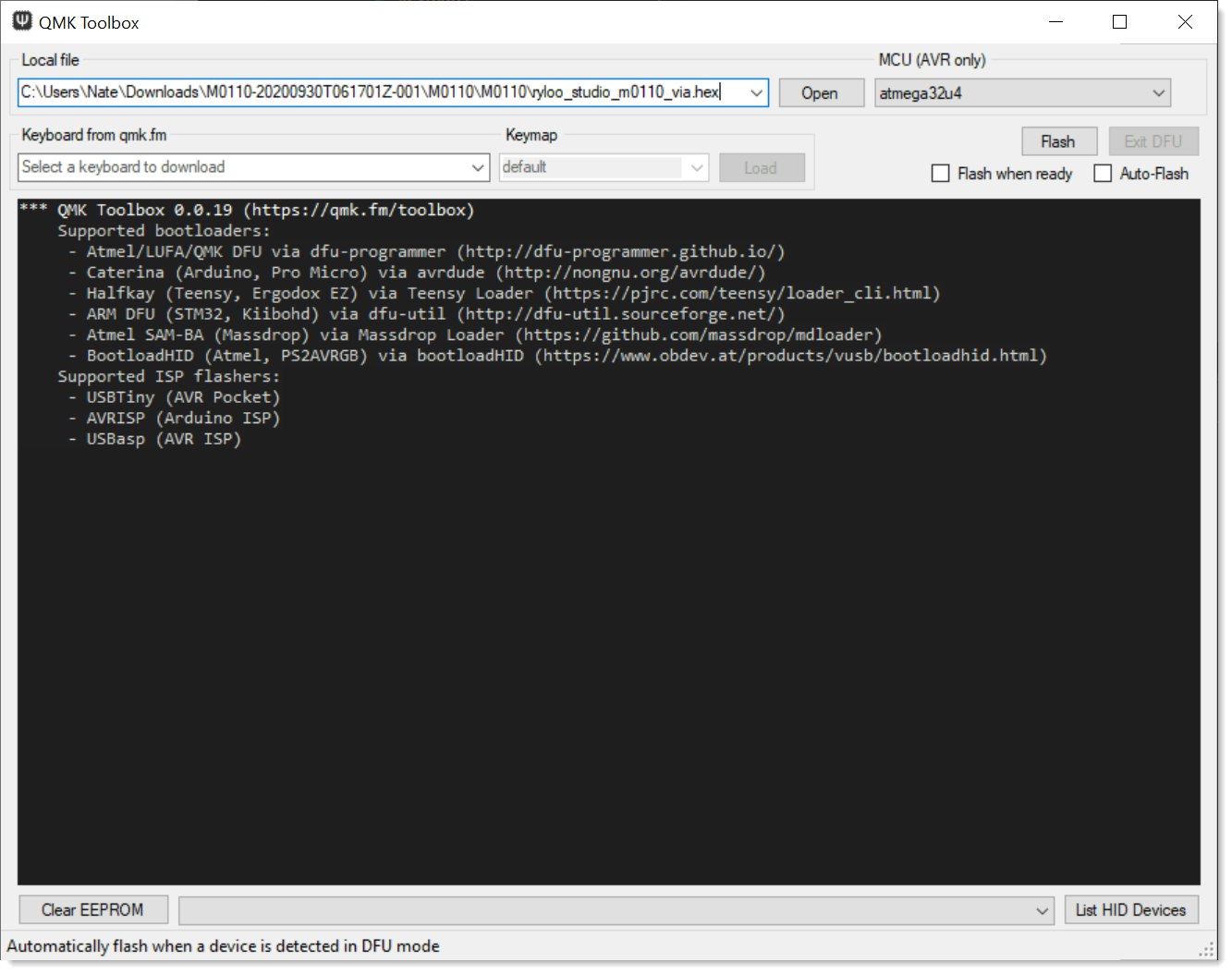
Task: Click the Massdrop mdloader URL in log
Action: pyautogui.click(x=698, y=335)
